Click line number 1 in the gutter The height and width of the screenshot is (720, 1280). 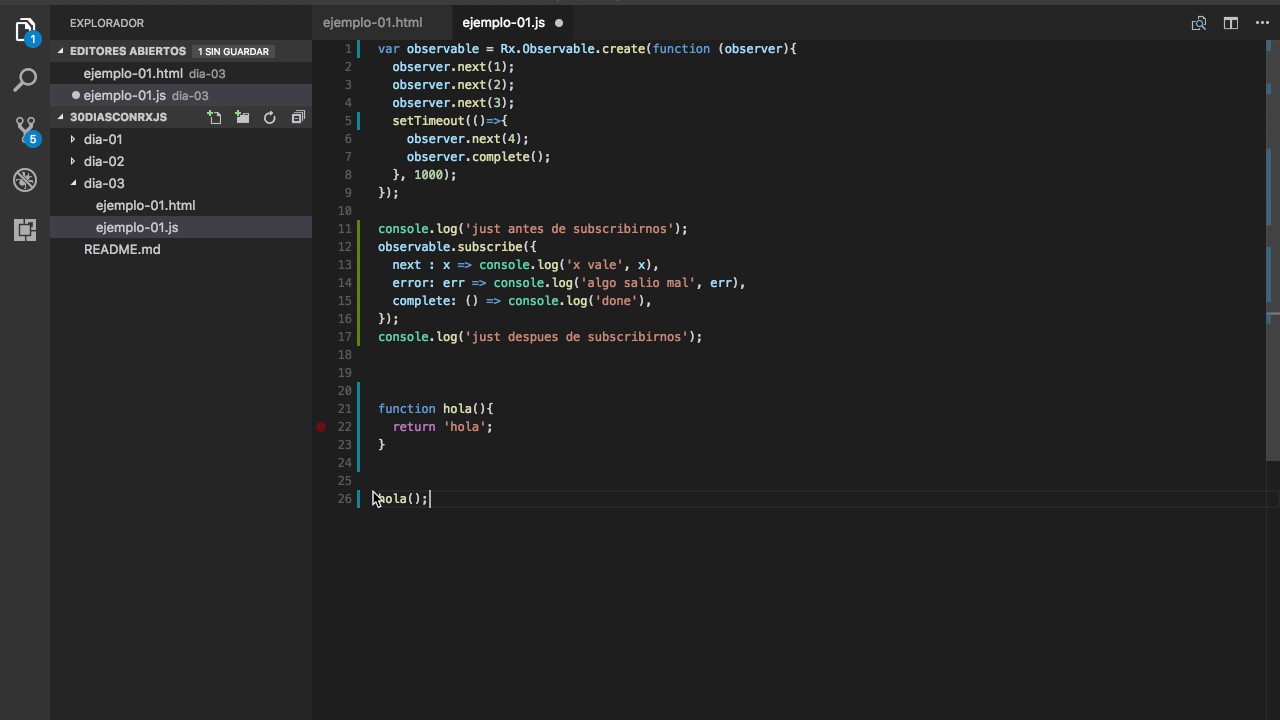tap(348, 49)
